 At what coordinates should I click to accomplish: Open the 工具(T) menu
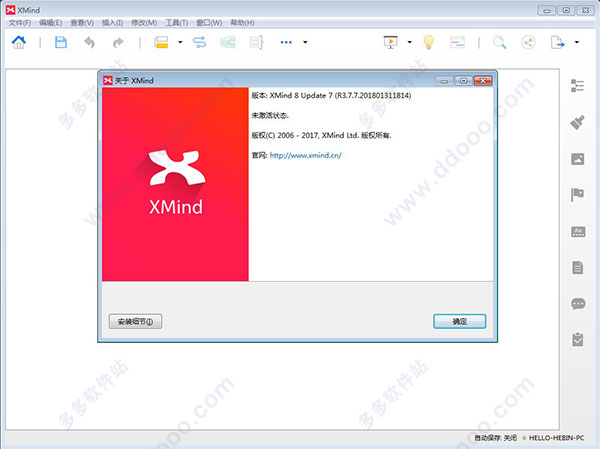[x=176, y=23]
